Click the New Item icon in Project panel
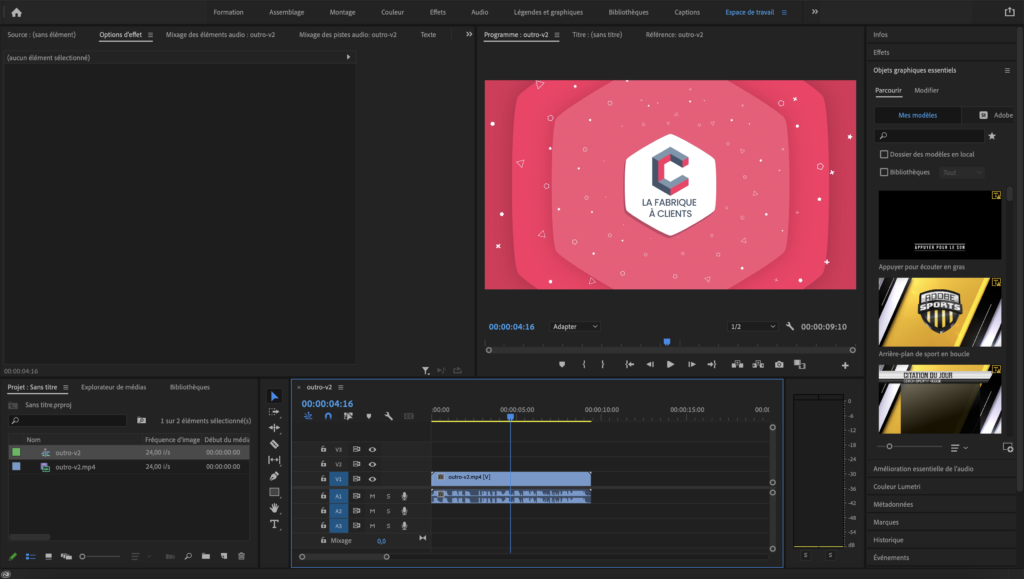This screenshot has height=579, width=1024. (224, 556)
